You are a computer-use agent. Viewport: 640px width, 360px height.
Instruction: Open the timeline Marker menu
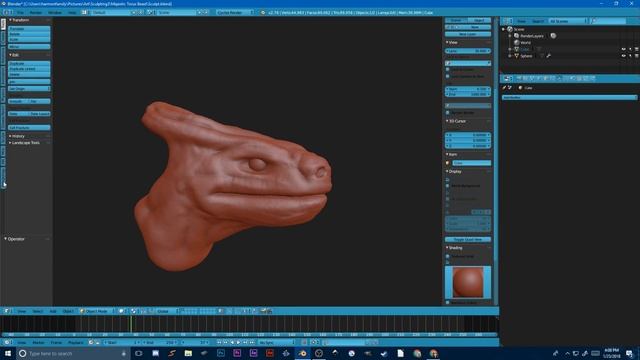pyautogui.click(x=38, y=342)
